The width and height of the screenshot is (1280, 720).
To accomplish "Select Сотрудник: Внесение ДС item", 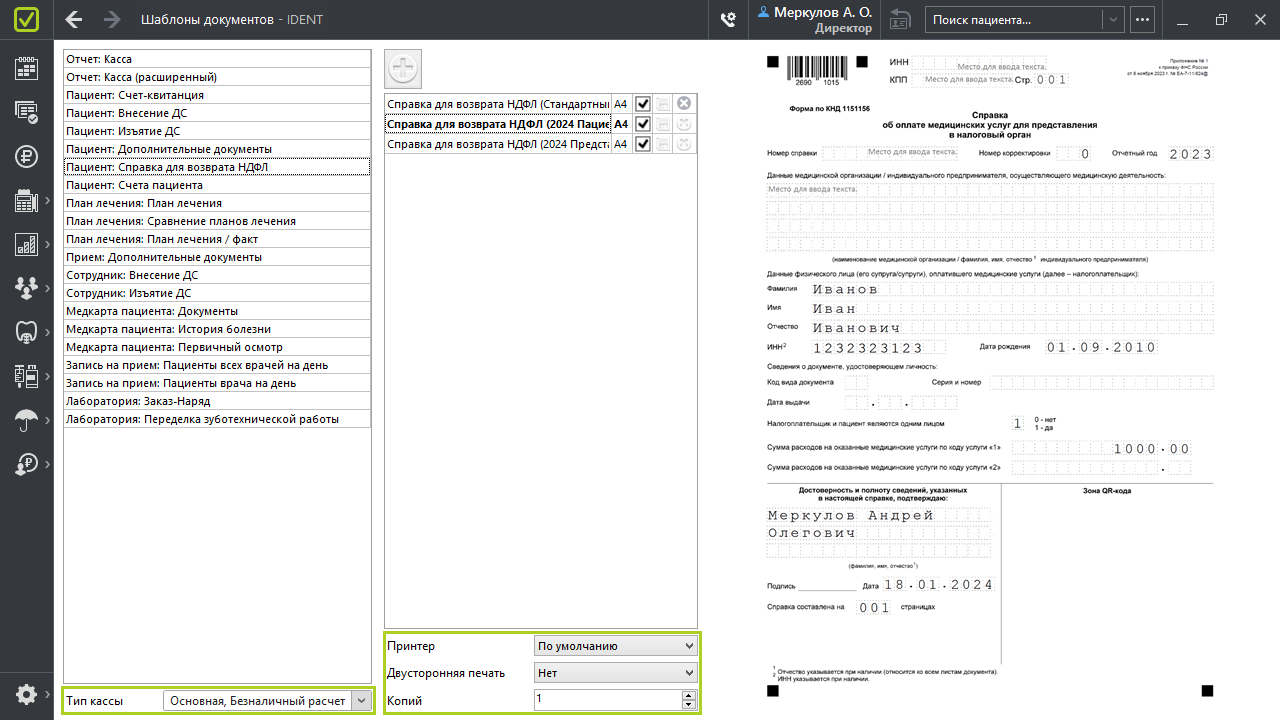I will coord(217,275).
